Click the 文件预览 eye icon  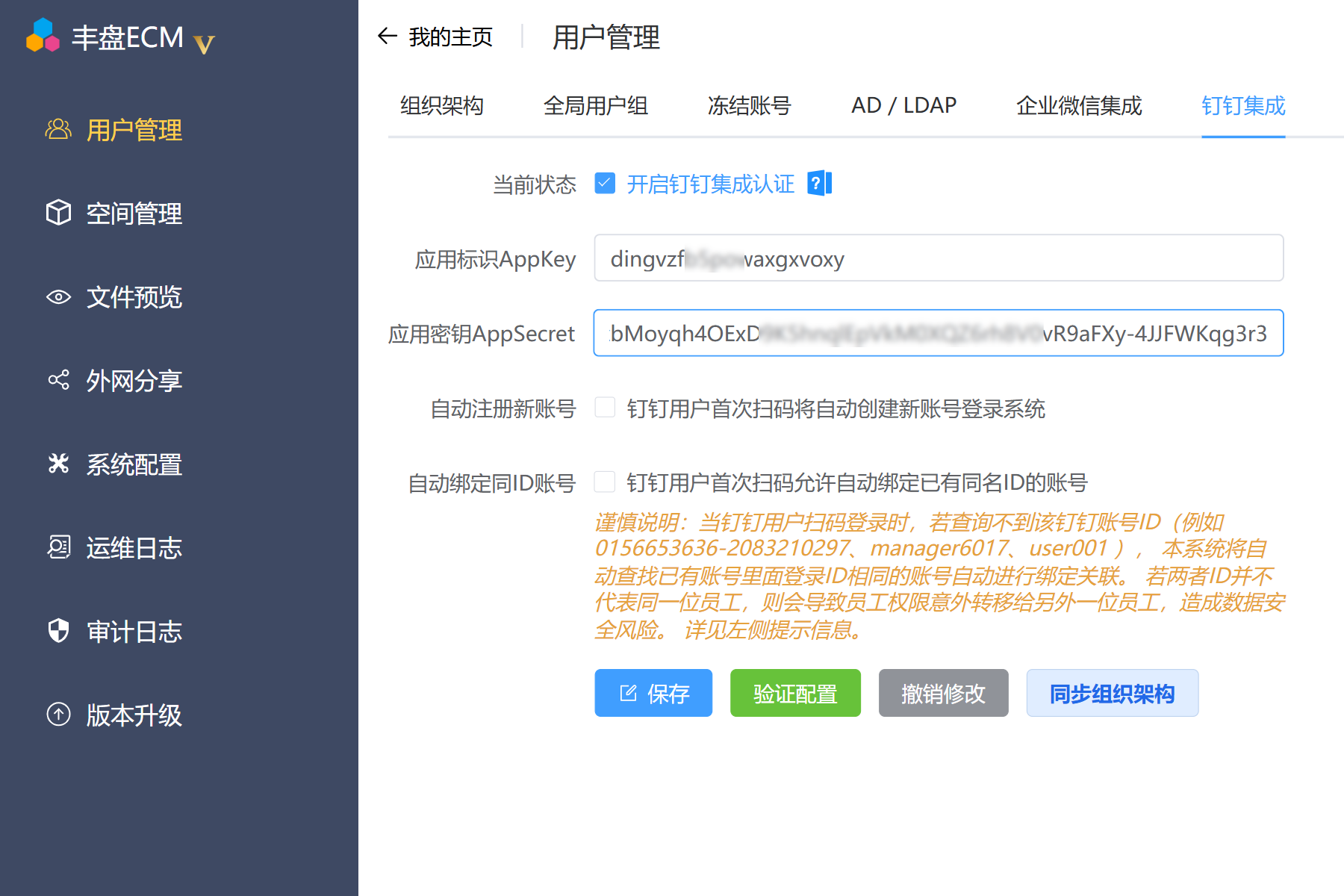pyautogui.click(x=58, y=297)
